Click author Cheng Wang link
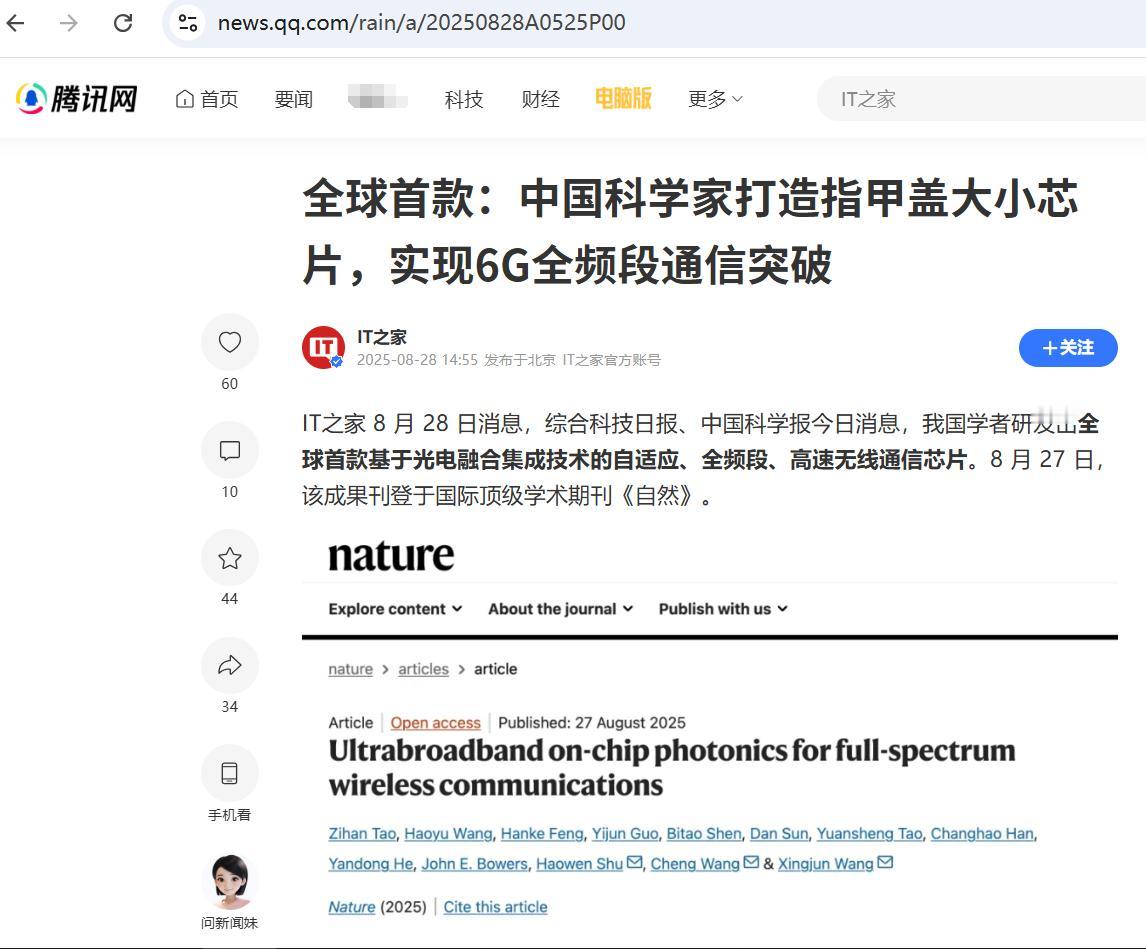This screenshot has width=1146, height=949. point(695,863)
